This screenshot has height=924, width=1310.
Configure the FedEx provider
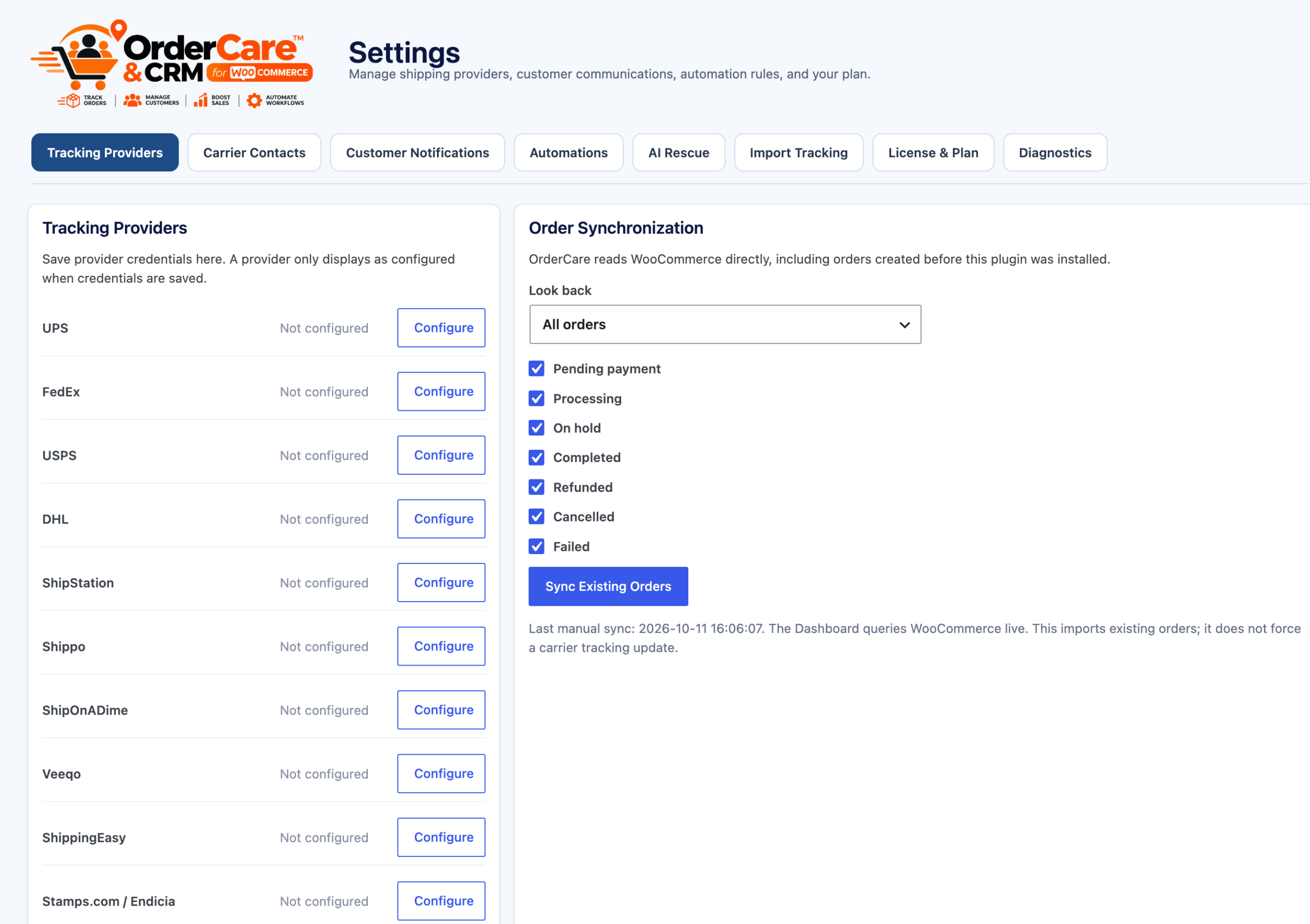pos(442,392)
